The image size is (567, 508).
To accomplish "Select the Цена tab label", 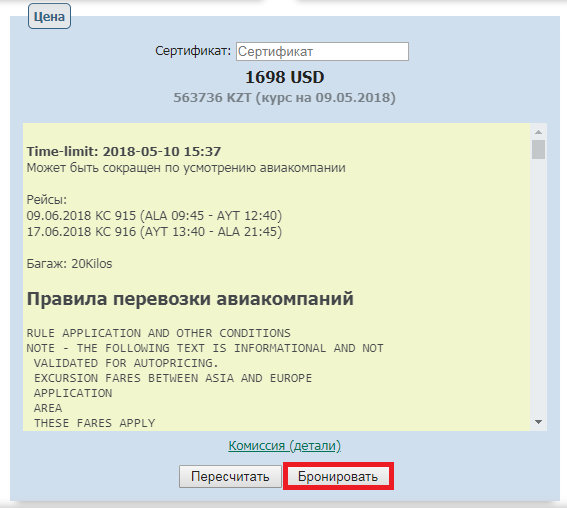I will [x=49, y=16].
